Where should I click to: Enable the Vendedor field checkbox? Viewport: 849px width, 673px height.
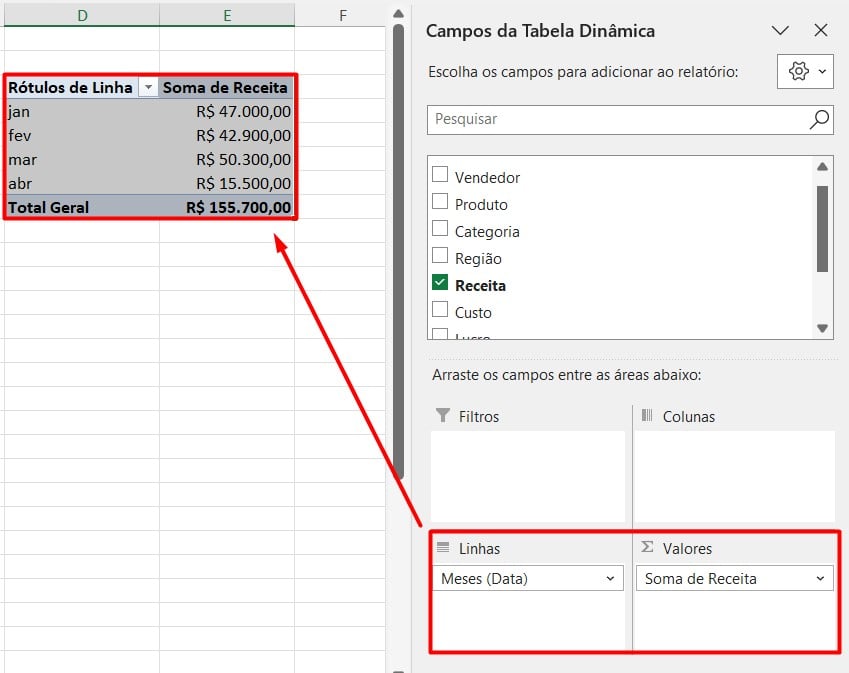coord(440,176)
